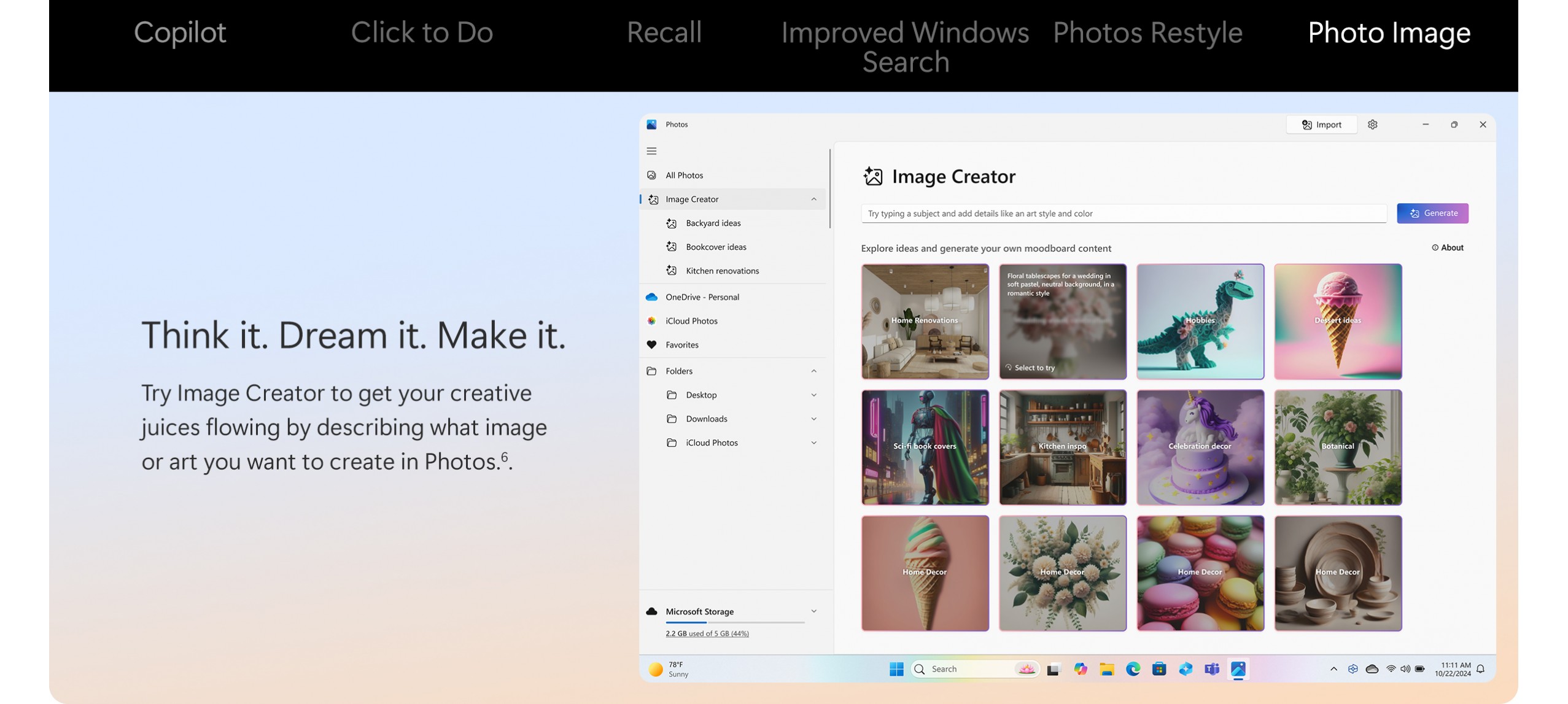Open Photos settings gear icon
1568x704 pixels.
[x=1373, y=125]
